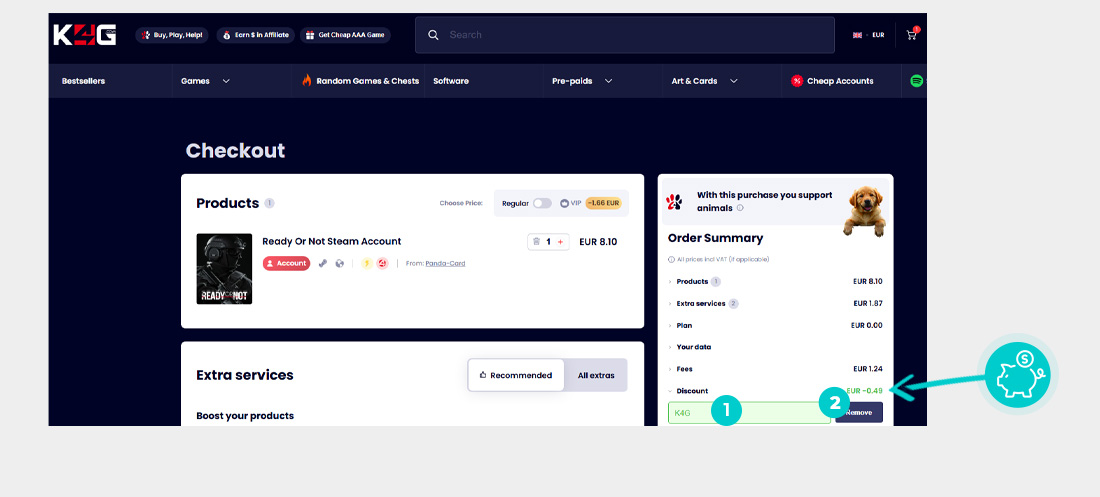Click the info icon beside VAT notice
This screenshot has height=497, width=1100.
(x=671, y=259)
